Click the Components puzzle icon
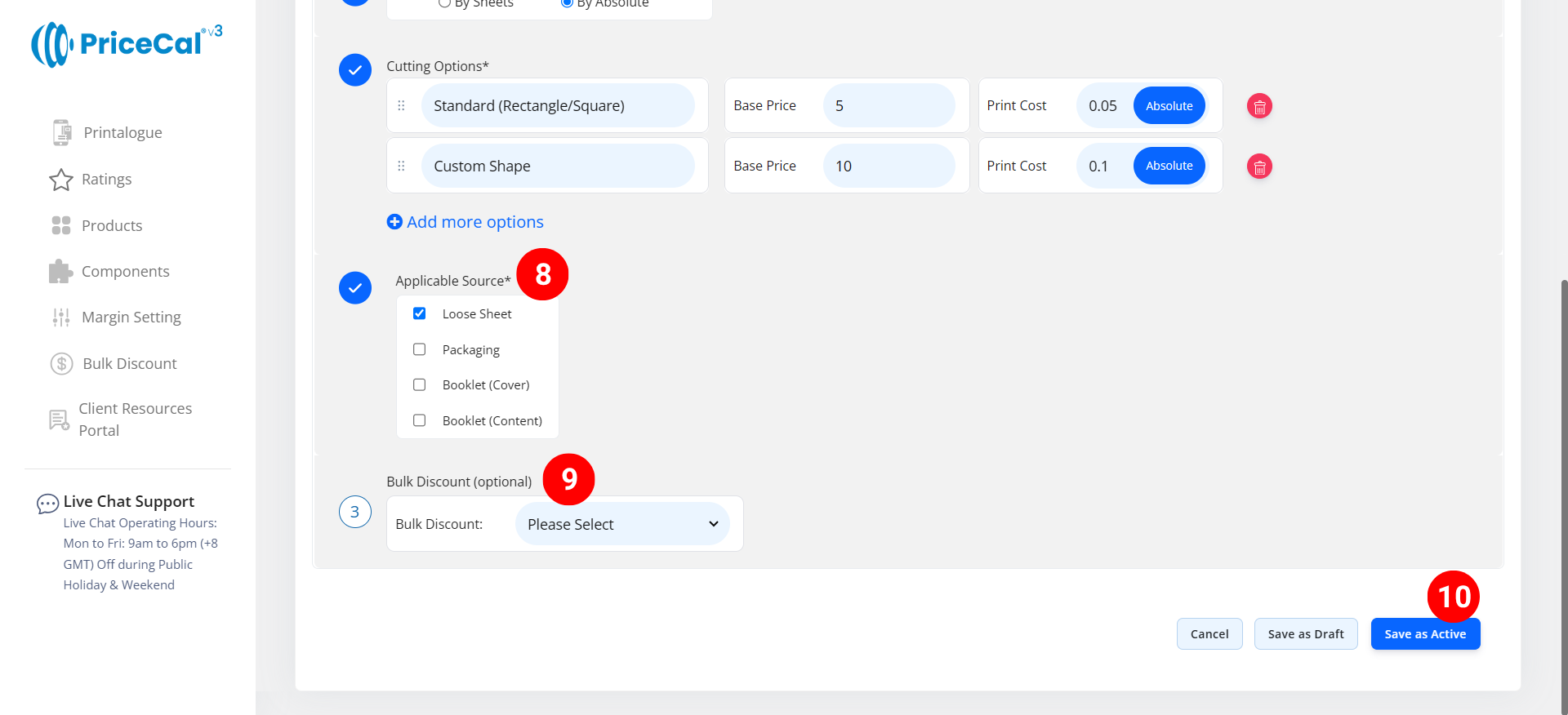1568x715 pixels. [60, 272]
